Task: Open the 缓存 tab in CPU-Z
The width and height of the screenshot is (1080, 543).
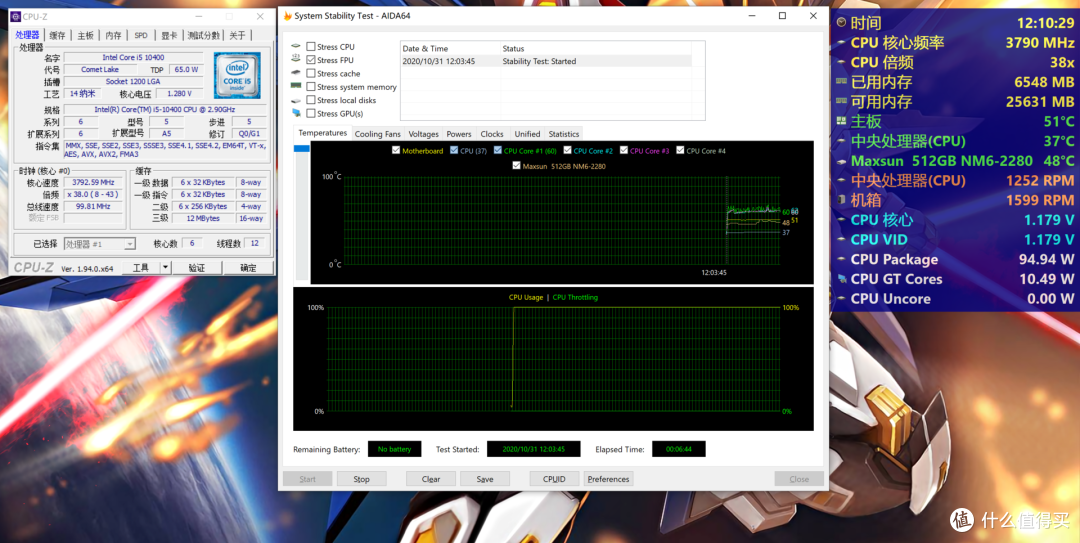Action: coord(58,35)
